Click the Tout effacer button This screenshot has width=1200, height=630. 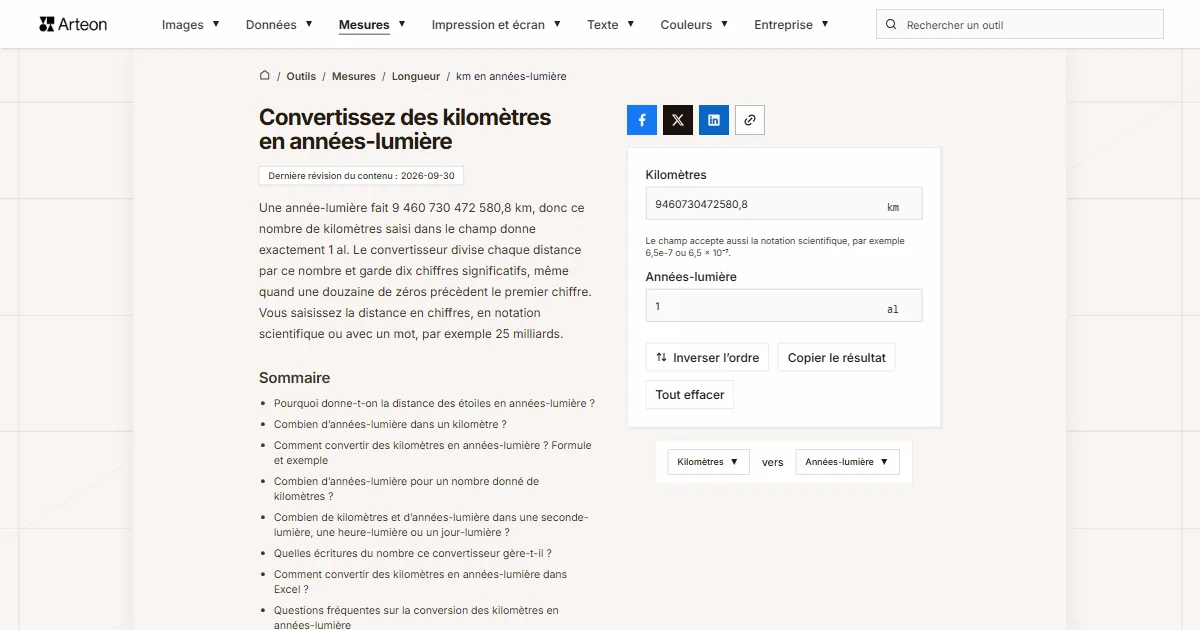point(690,395)
